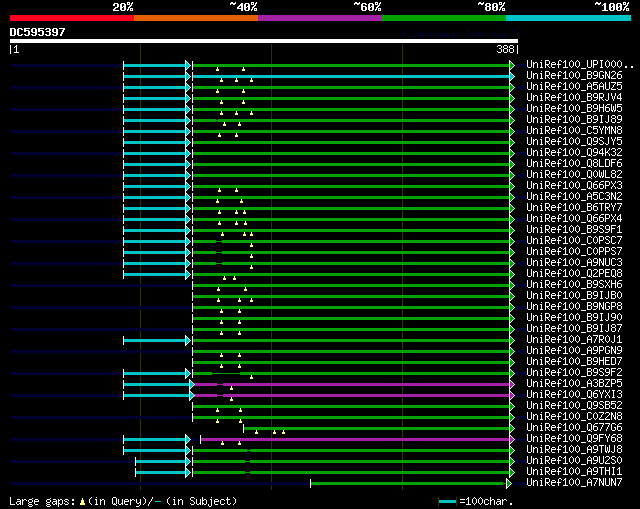This screenshot has width=640, height=509.
Task: Open hit UniRef100_B9RJV4
Action: [x=574, y=98]
